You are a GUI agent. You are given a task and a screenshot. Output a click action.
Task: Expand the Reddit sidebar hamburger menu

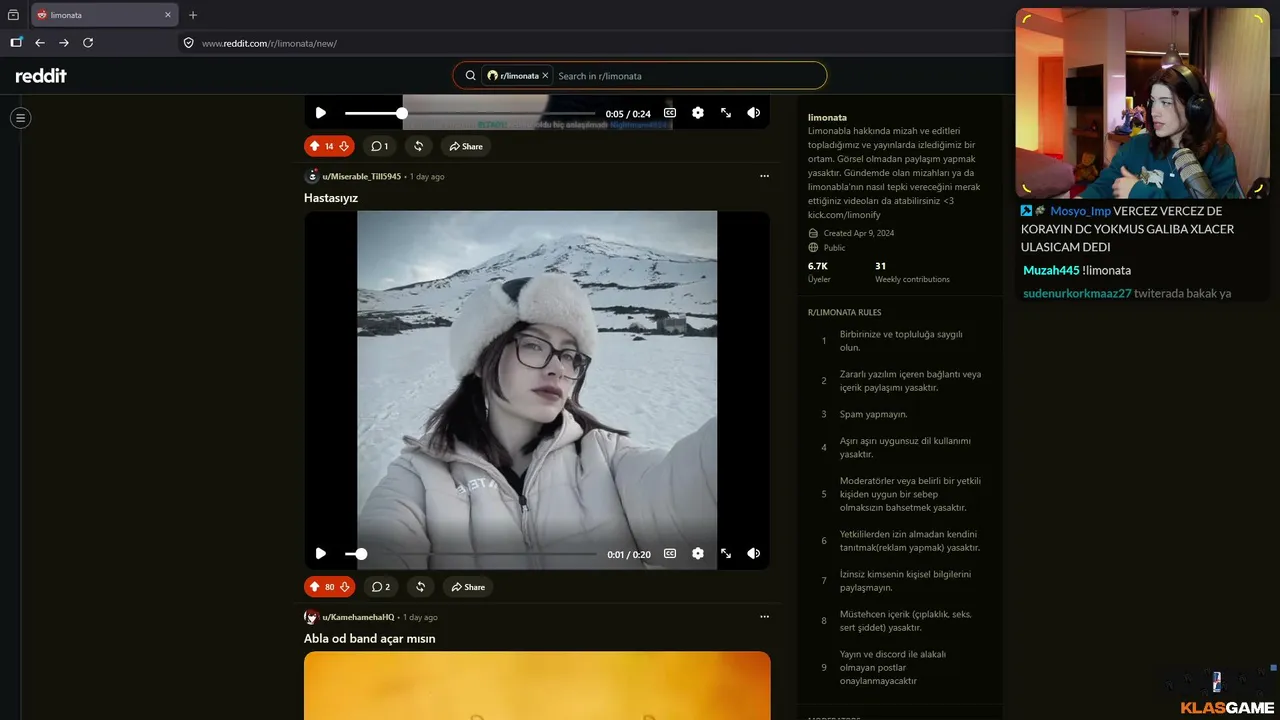point(20,118)
